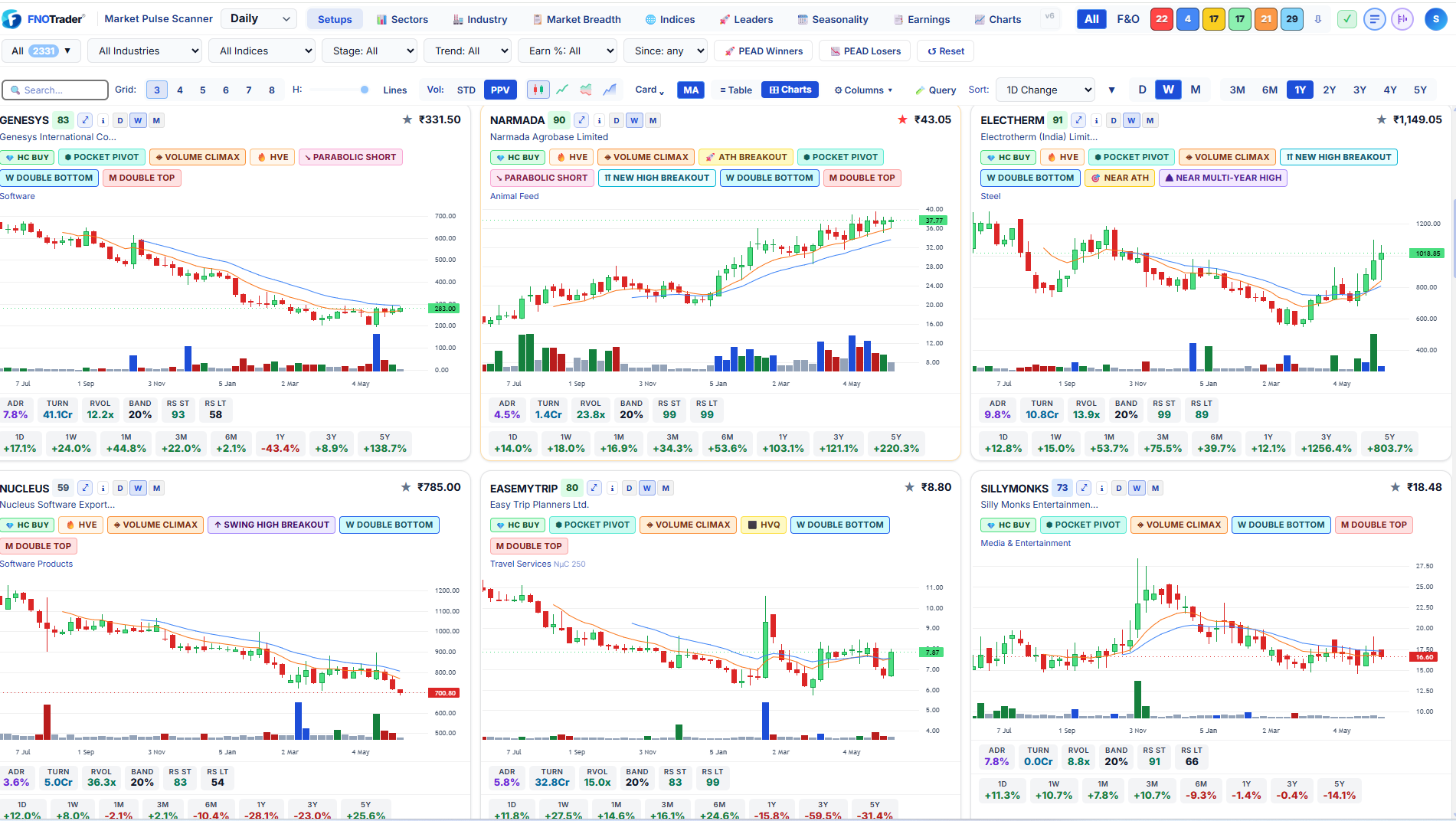Expand the GENESYS chart fullscreen icon
The width and height of the screenshot is (1456, 821).
(86, 120)
